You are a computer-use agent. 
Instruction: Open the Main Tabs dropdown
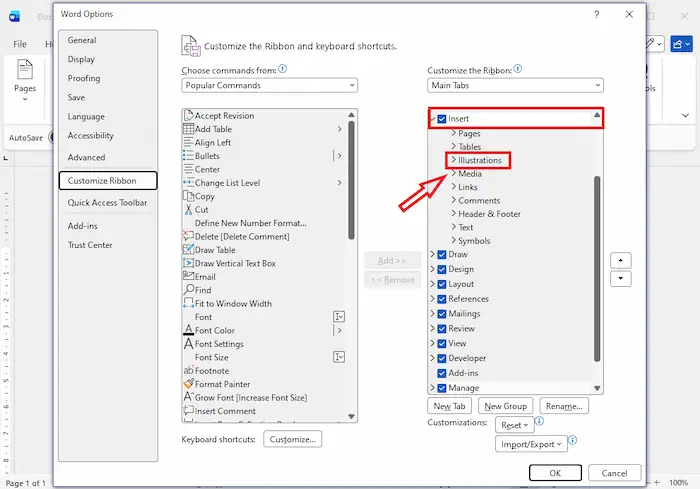[514, 86]
